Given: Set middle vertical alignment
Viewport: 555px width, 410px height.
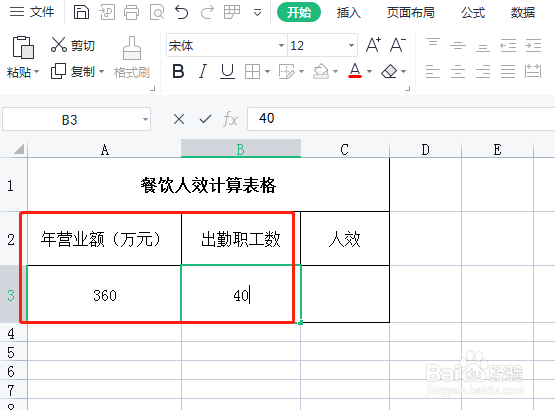Looking at the screenshot, I should tap(458, 45).
